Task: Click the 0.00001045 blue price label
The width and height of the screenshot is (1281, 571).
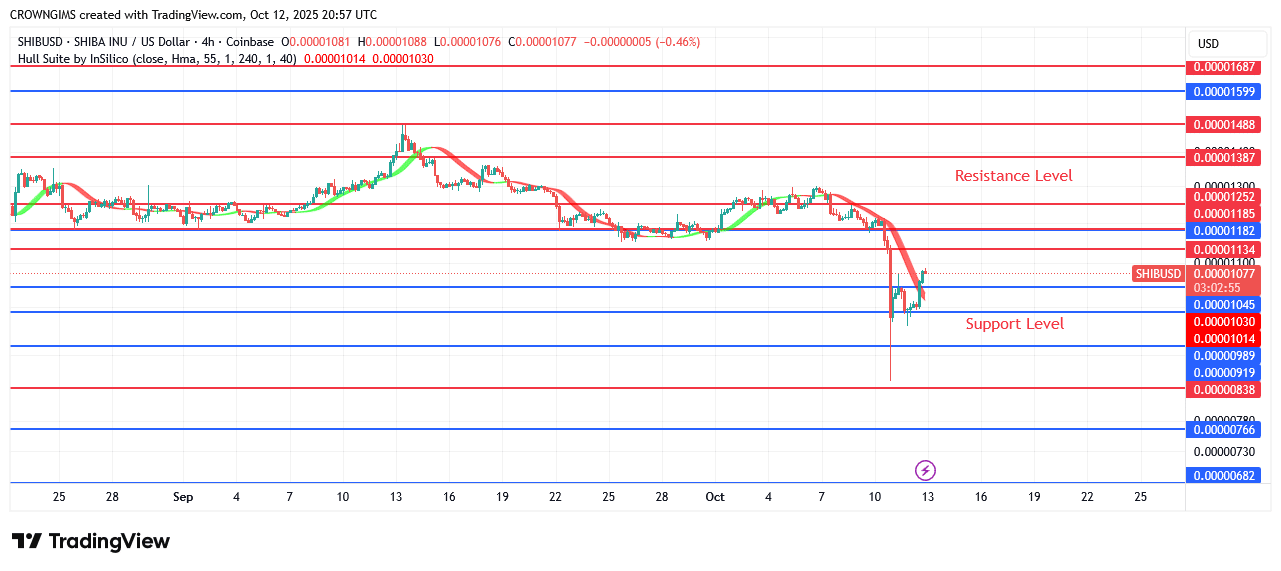Action: [x=1220, y=304]
